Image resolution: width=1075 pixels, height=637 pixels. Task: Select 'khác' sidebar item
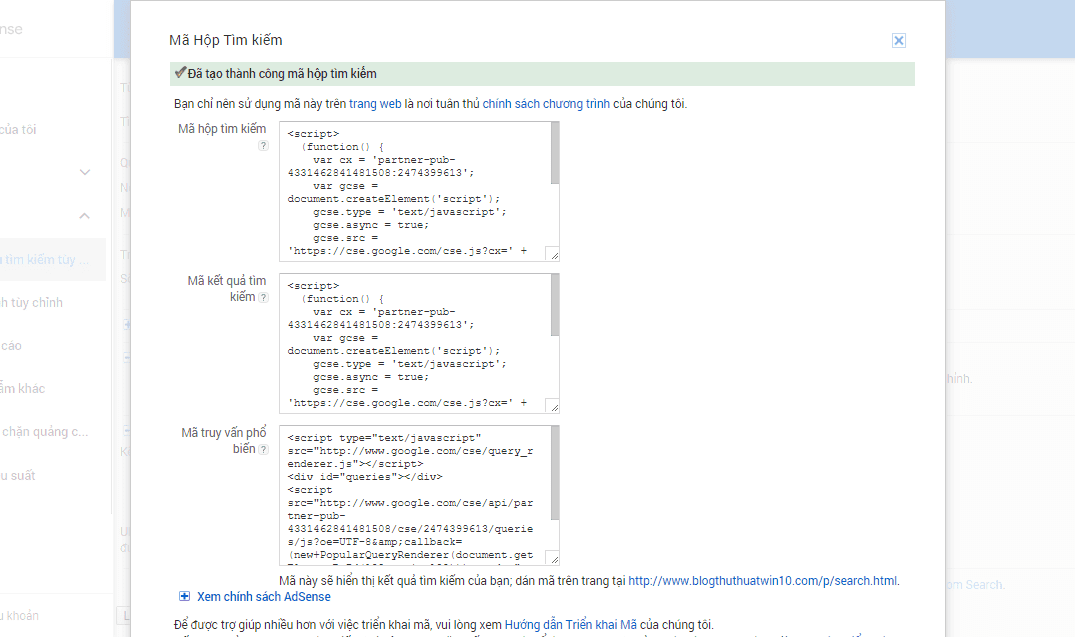(23, 389)
